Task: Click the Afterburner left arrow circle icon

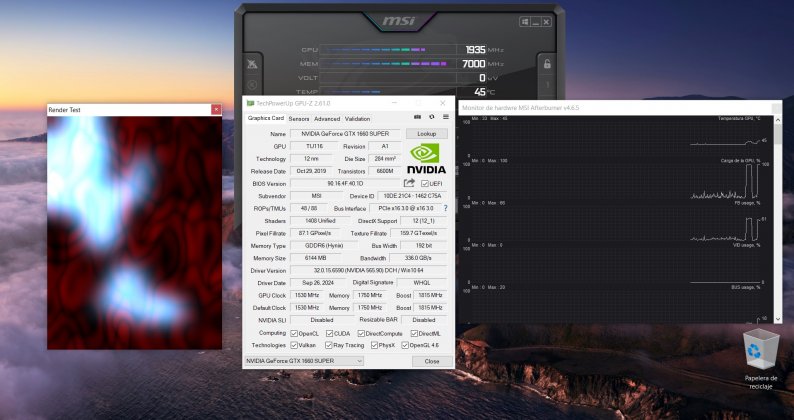Action: 252,85
